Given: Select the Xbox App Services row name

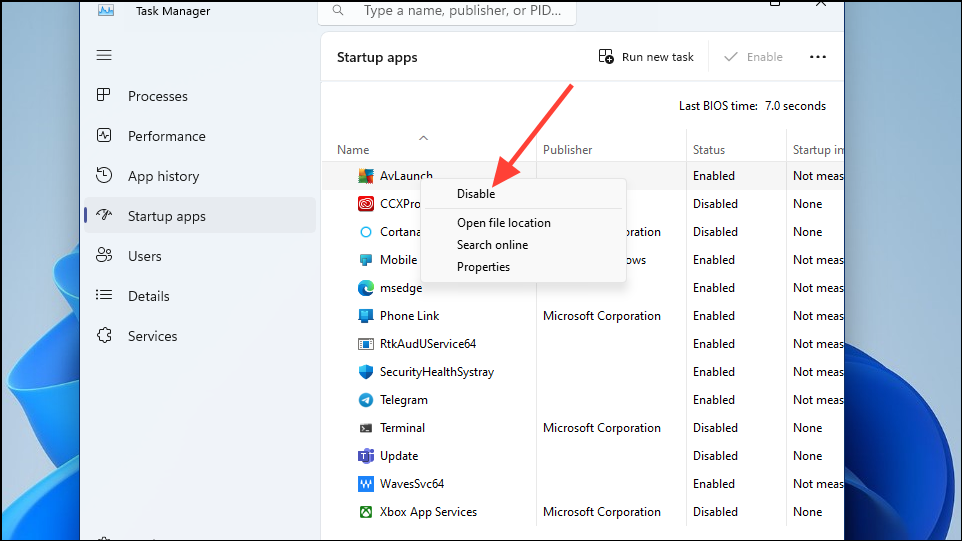Looking at the screenshot, I should [428, 512].
